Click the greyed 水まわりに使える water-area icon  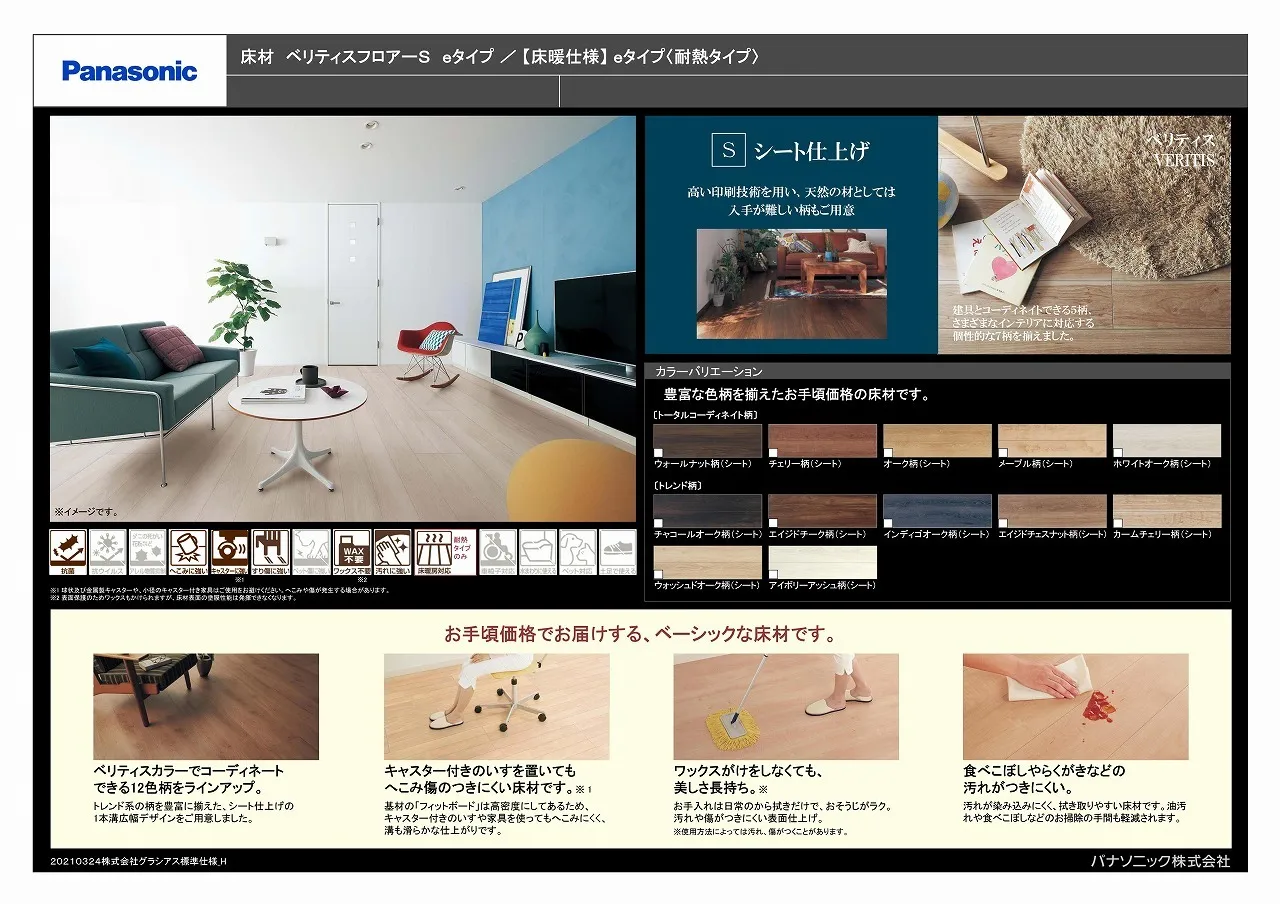click(x=537, y=552)
